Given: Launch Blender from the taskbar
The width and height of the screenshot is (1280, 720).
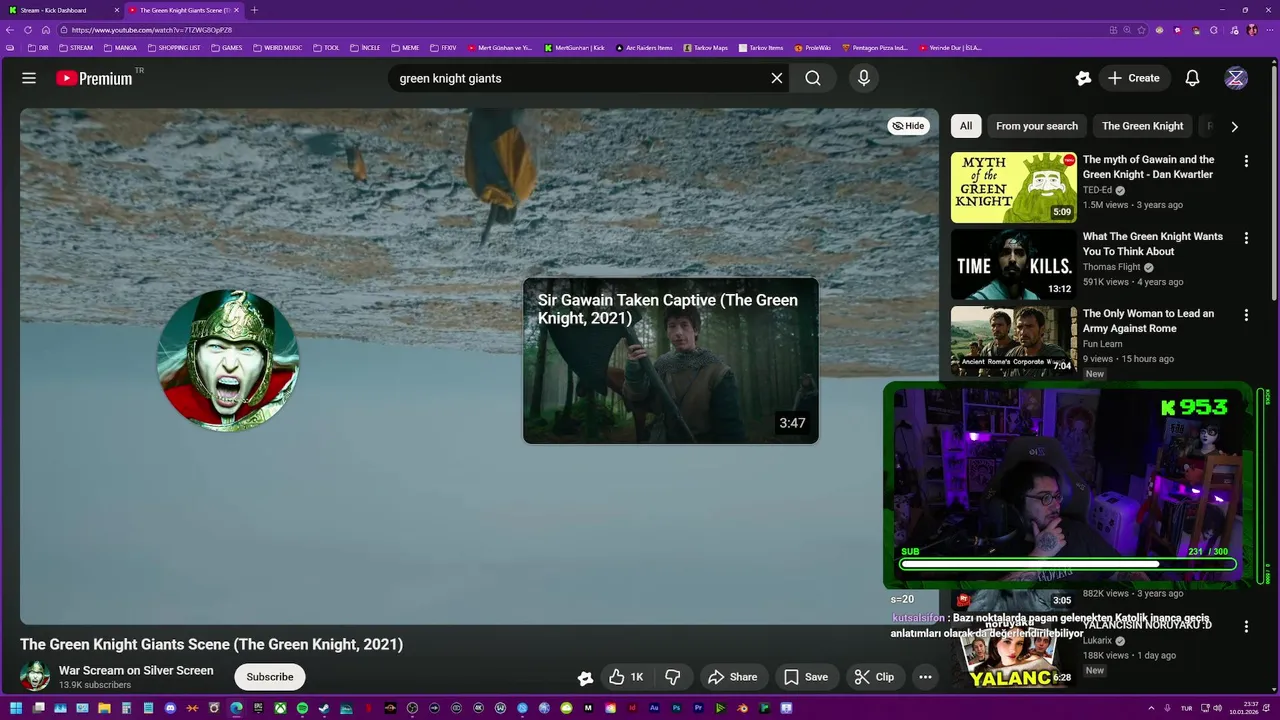Looking at the screenshot, I should pos(742,708).
